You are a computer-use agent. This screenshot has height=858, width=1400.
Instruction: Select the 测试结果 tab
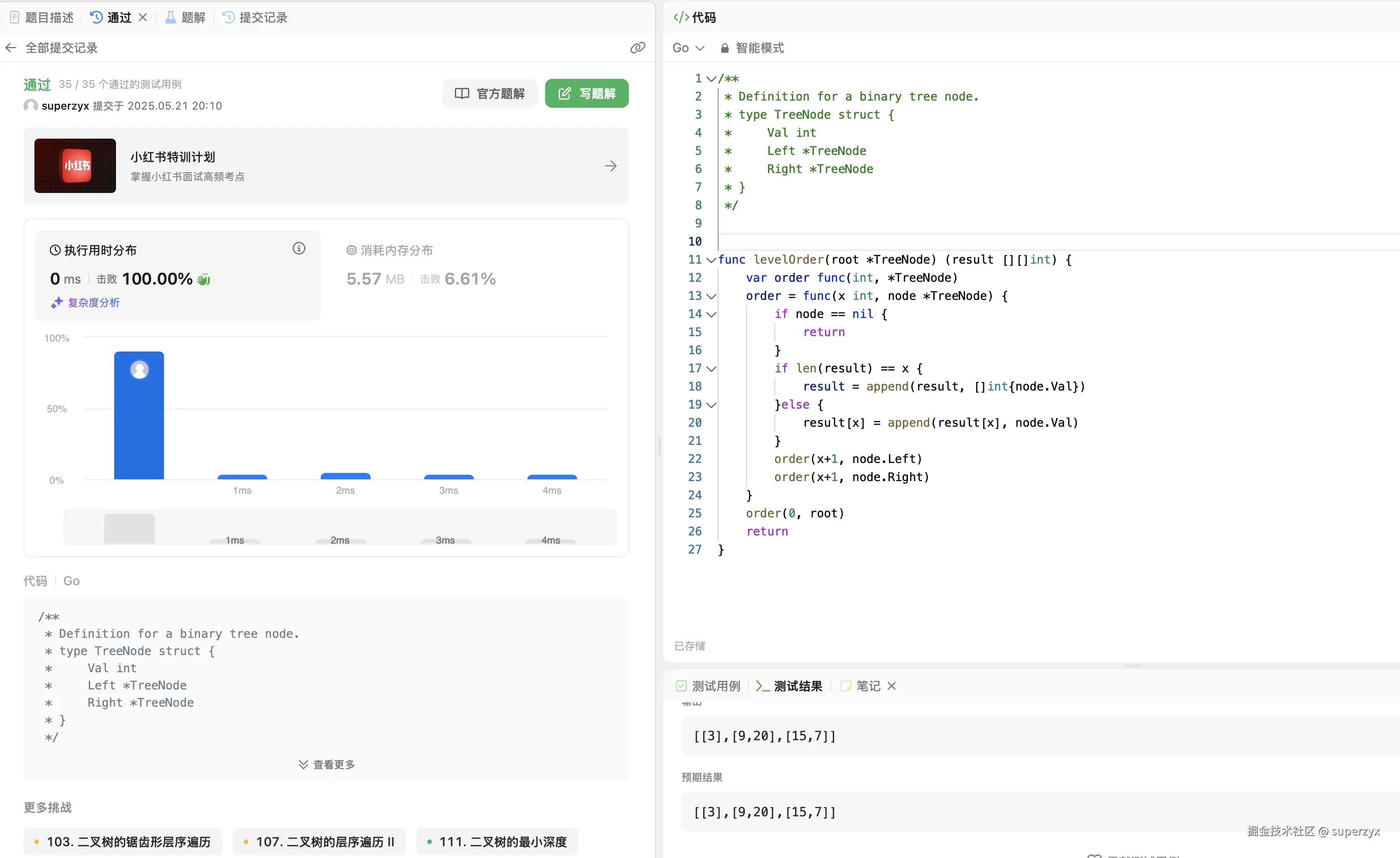click(789, 686)
